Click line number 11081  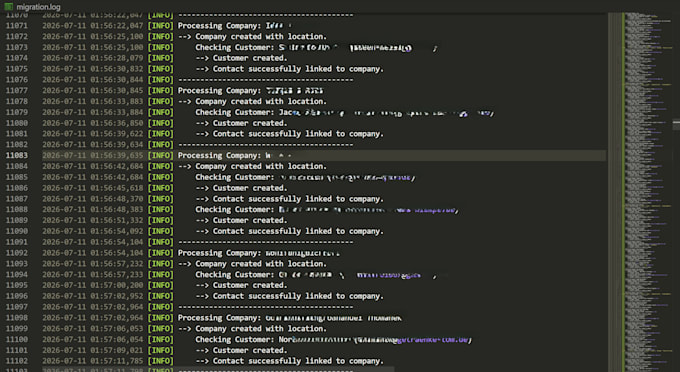(16, 134)
